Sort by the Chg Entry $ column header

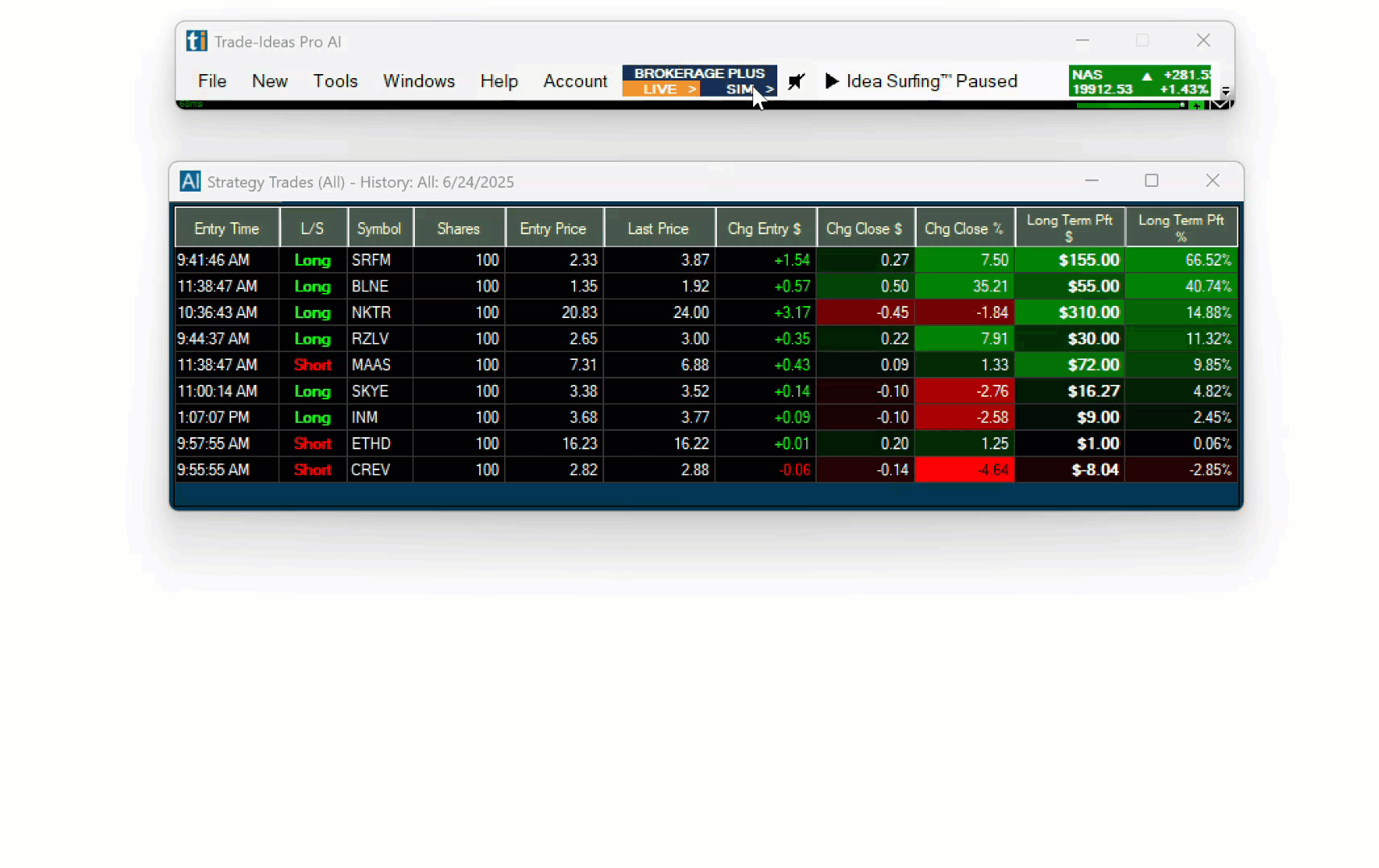pyautogui.click(x=764, y=229)
